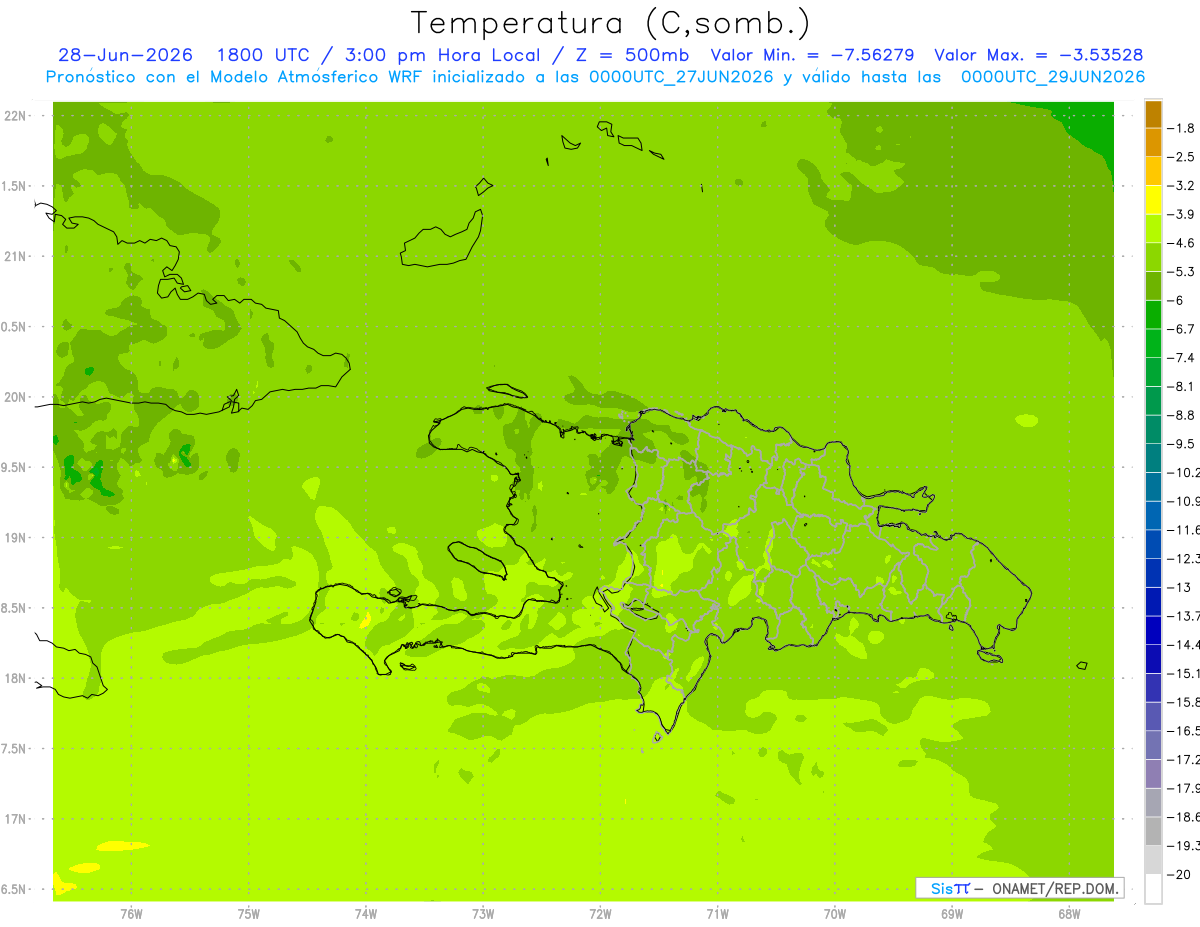Click the "69W" longitude axis label
The width and height of the screenshot is (1200, 927).
[952, 913]
